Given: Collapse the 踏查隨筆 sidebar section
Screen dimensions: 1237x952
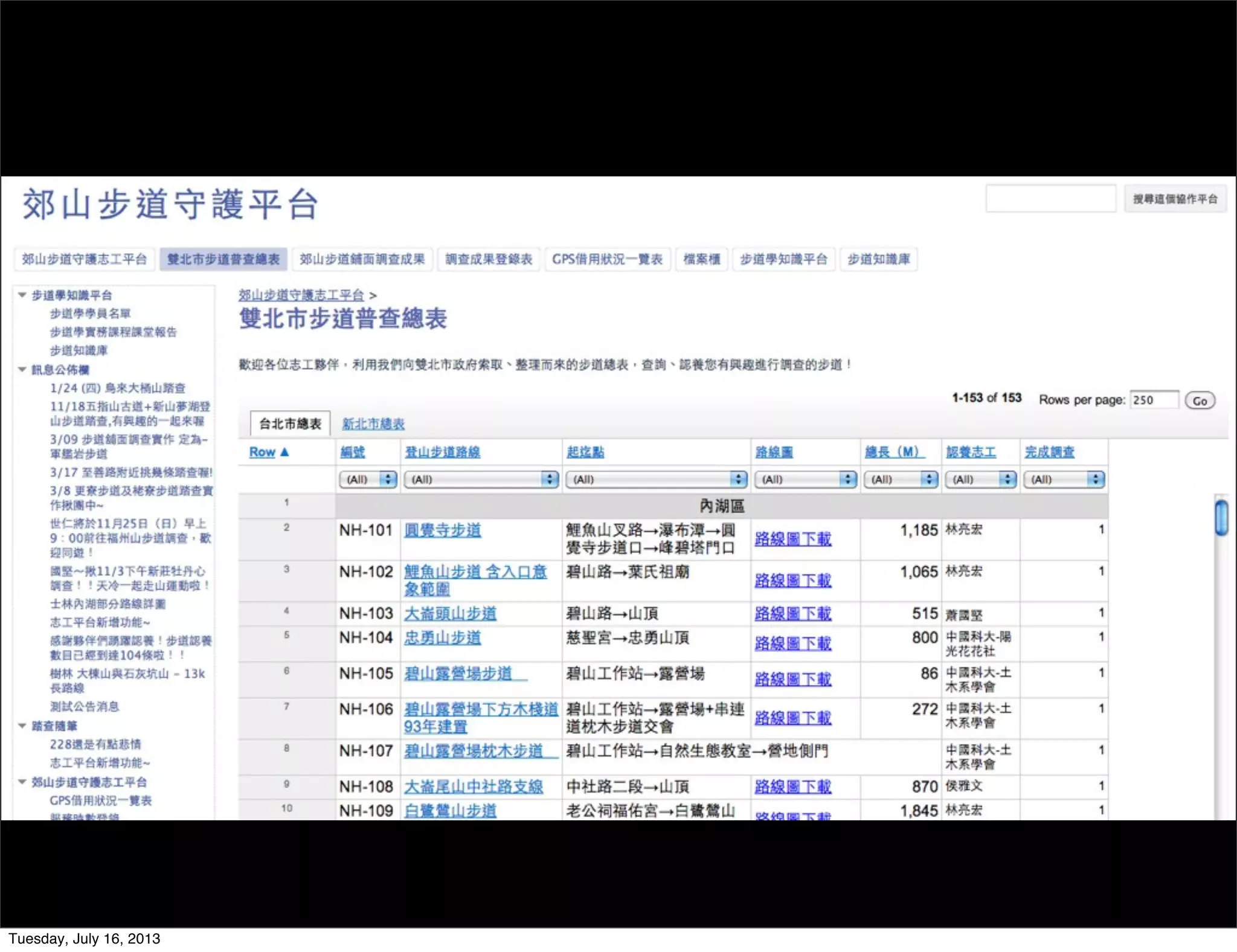Looking at the screenshot, I should [22, 725].
